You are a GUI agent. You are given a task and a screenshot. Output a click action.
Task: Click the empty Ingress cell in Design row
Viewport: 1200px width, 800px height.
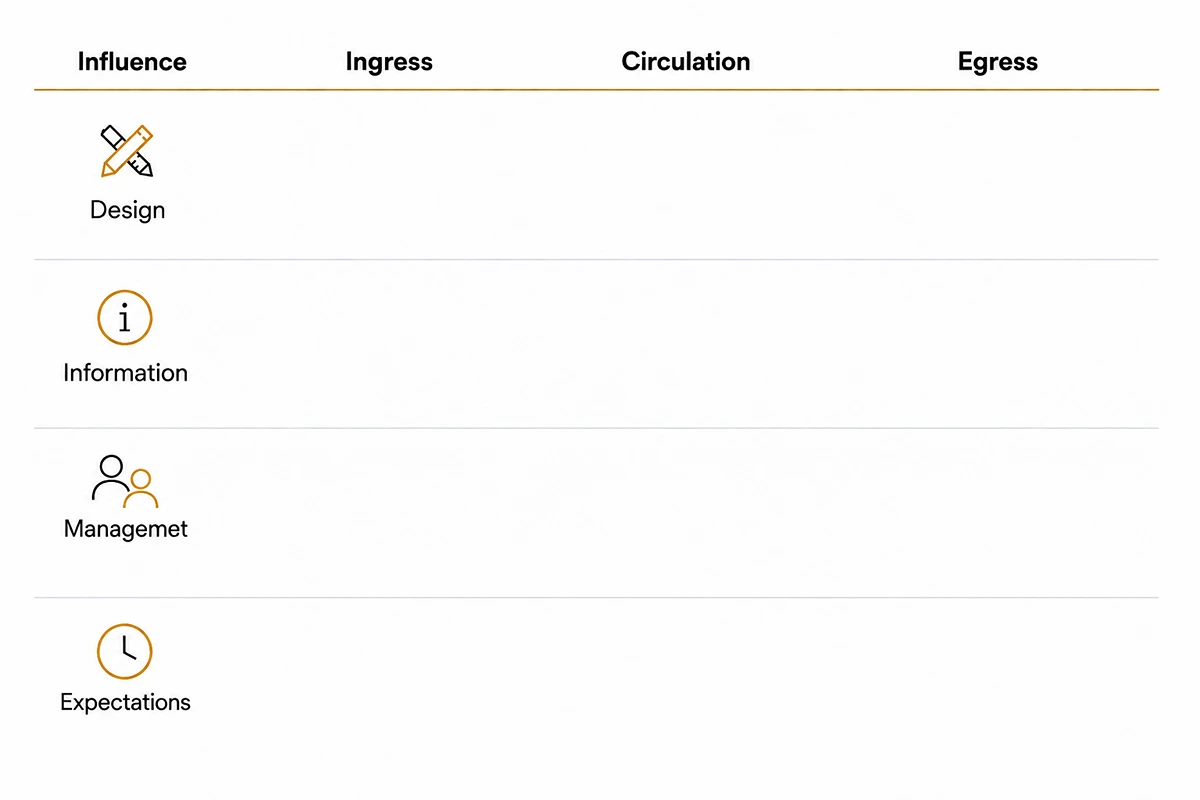click(x=389, y=175)
